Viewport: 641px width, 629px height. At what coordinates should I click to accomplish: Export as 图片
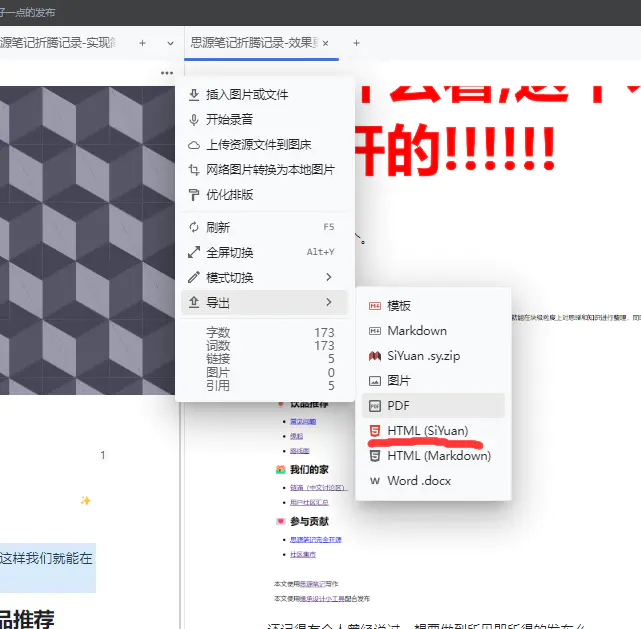(433, 381)
